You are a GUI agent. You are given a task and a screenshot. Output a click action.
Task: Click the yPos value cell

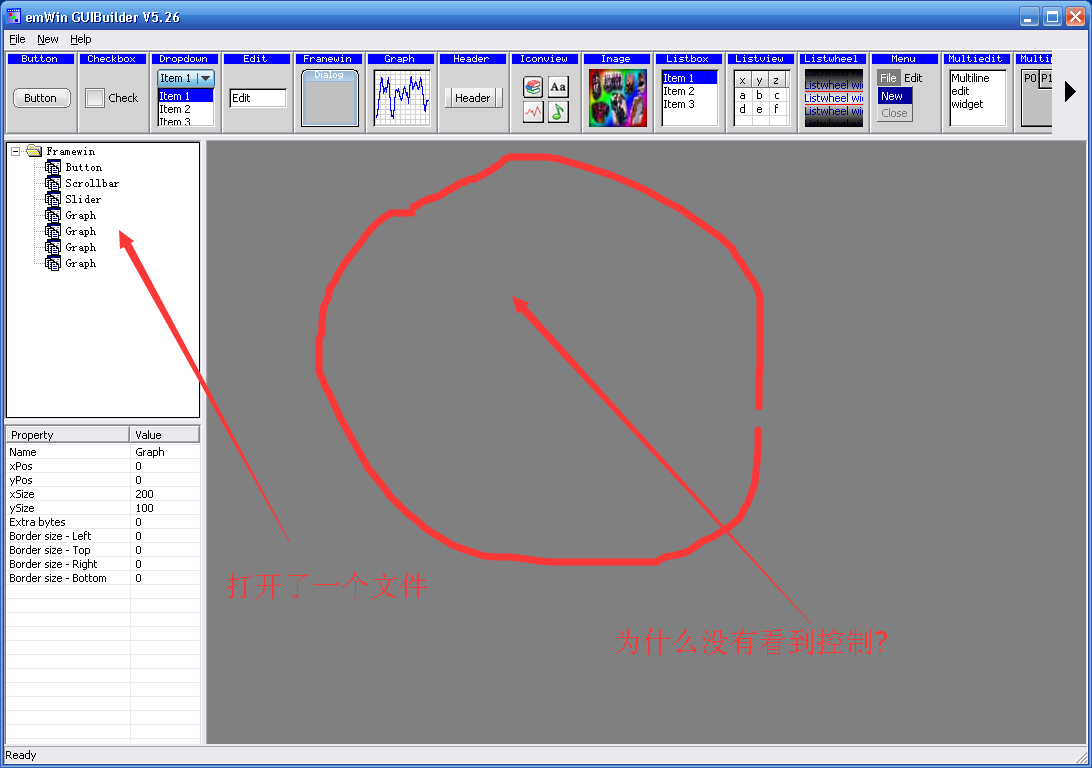click(x=166, y=480)
